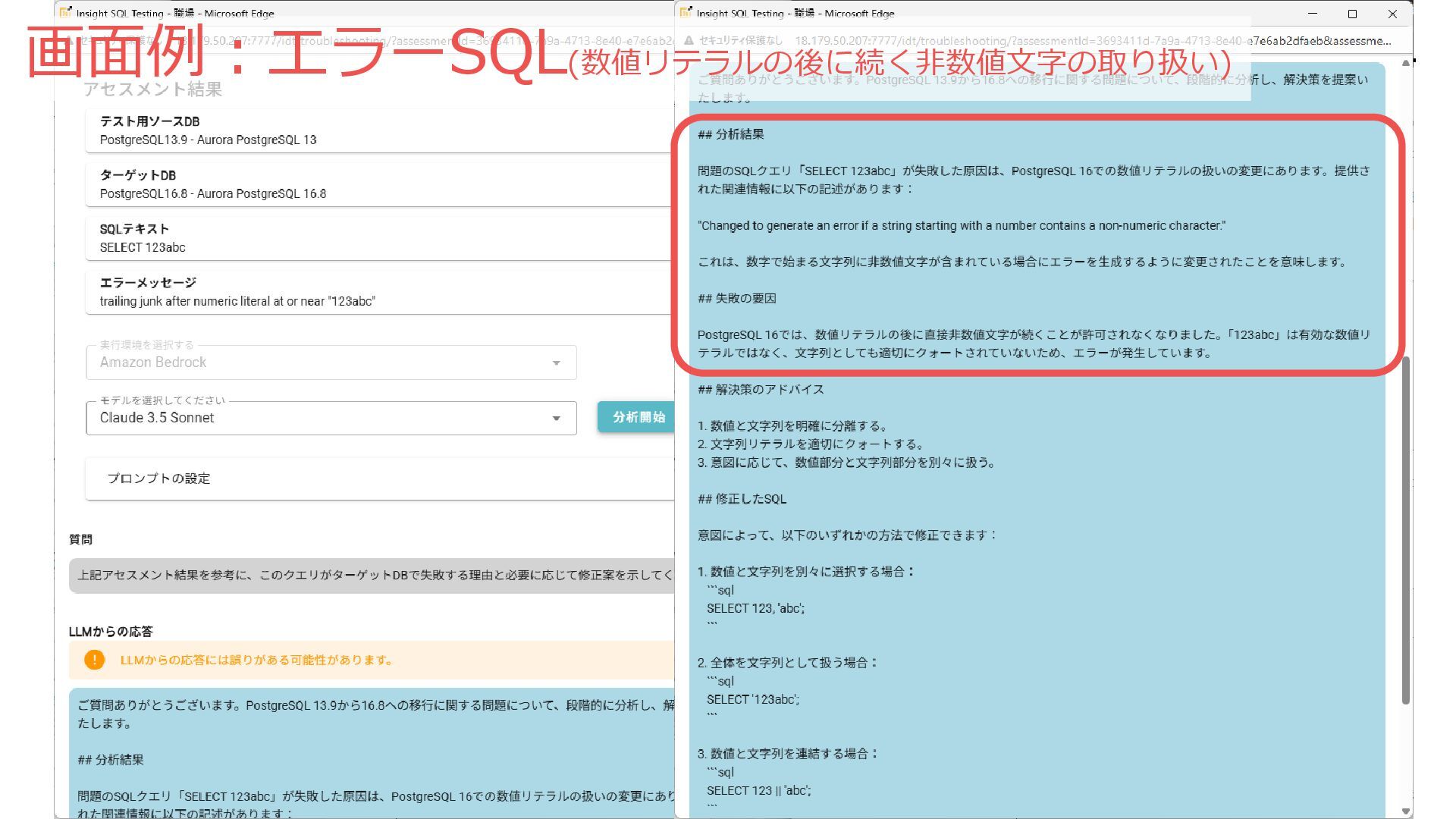Click the エラーメッセージ card
This screenshot has width=1456, height=819.
(379, 292)
